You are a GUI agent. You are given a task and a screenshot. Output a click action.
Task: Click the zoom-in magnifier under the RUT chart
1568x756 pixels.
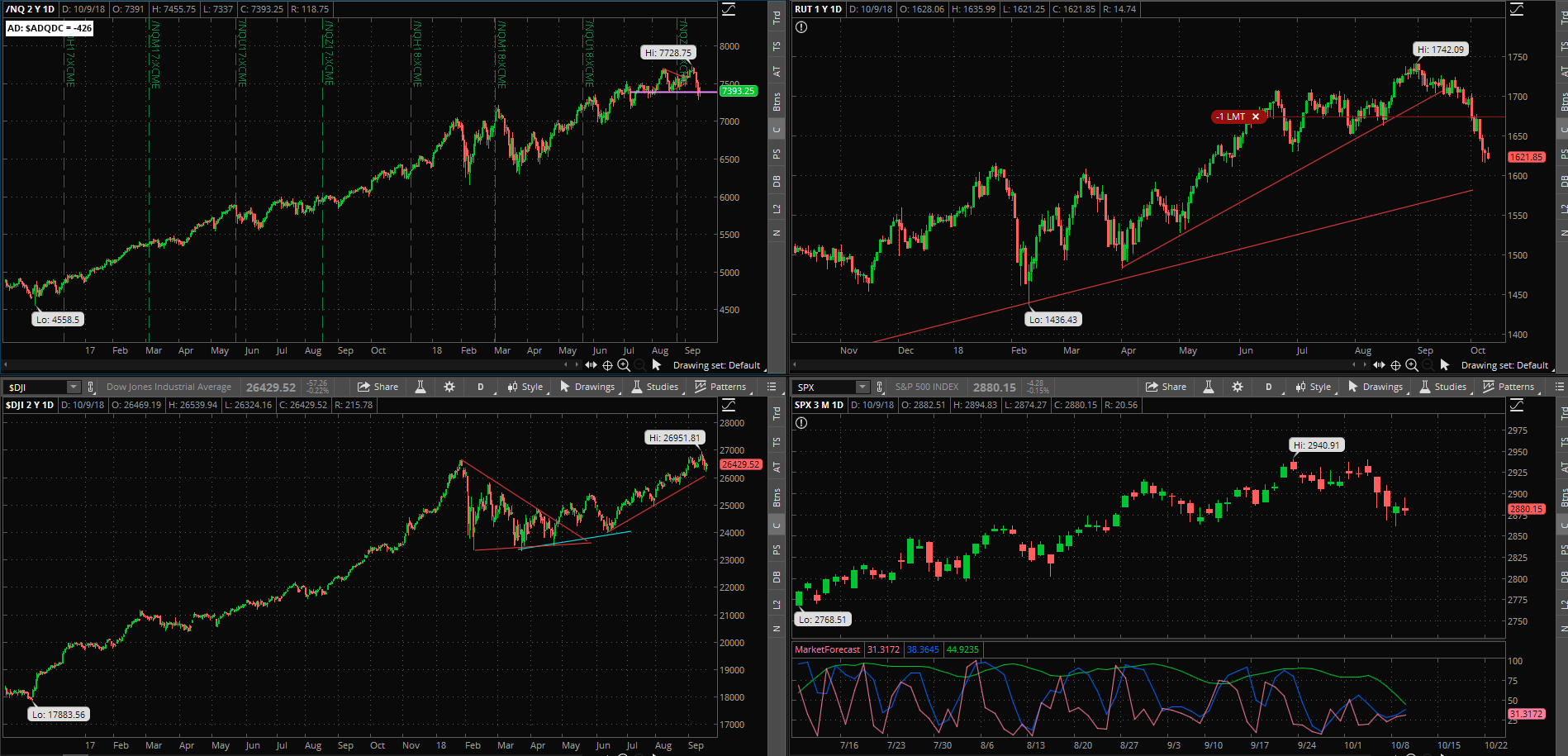(1412, 365)
